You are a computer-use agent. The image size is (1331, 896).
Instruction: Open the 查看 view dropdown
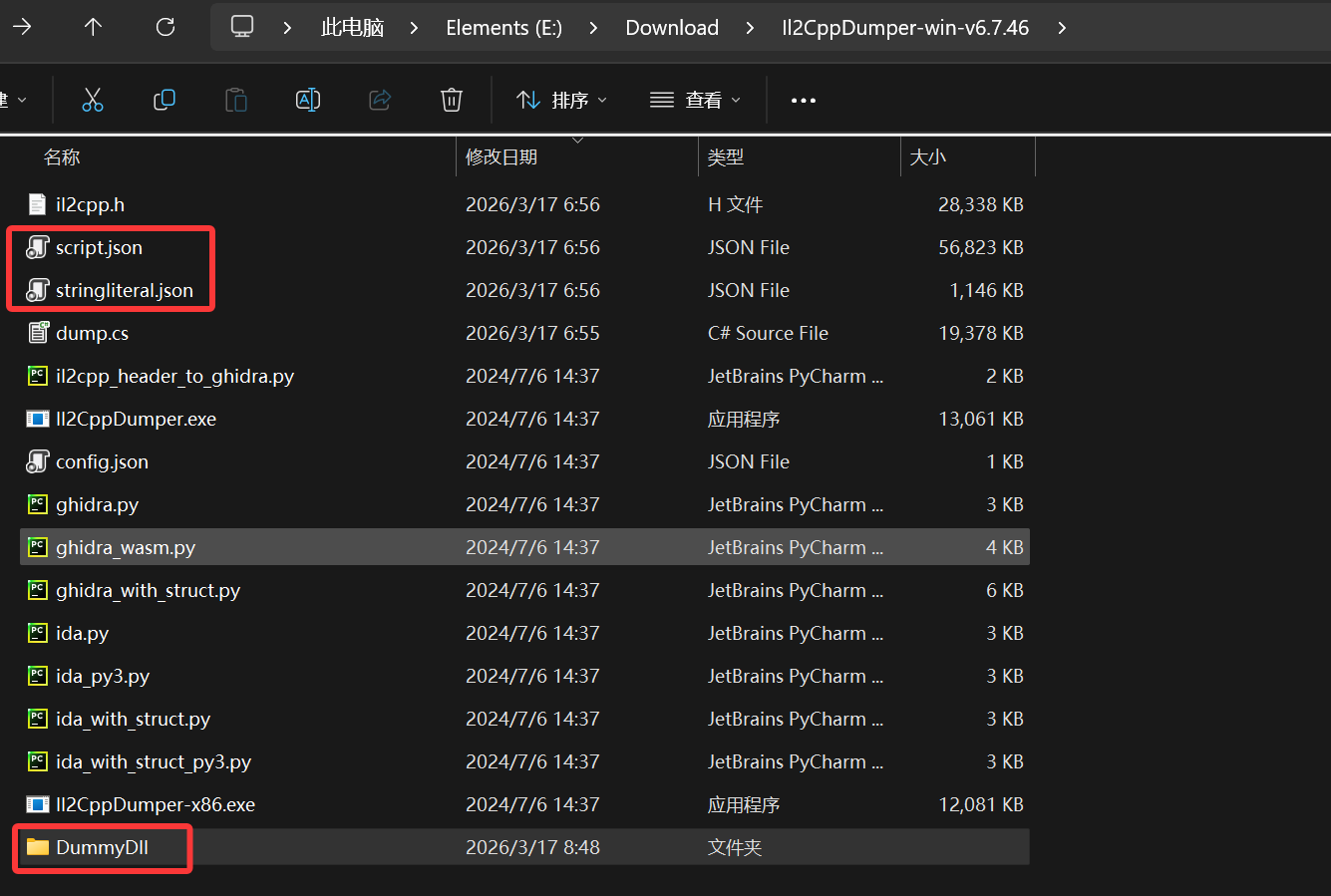(695, 100)
